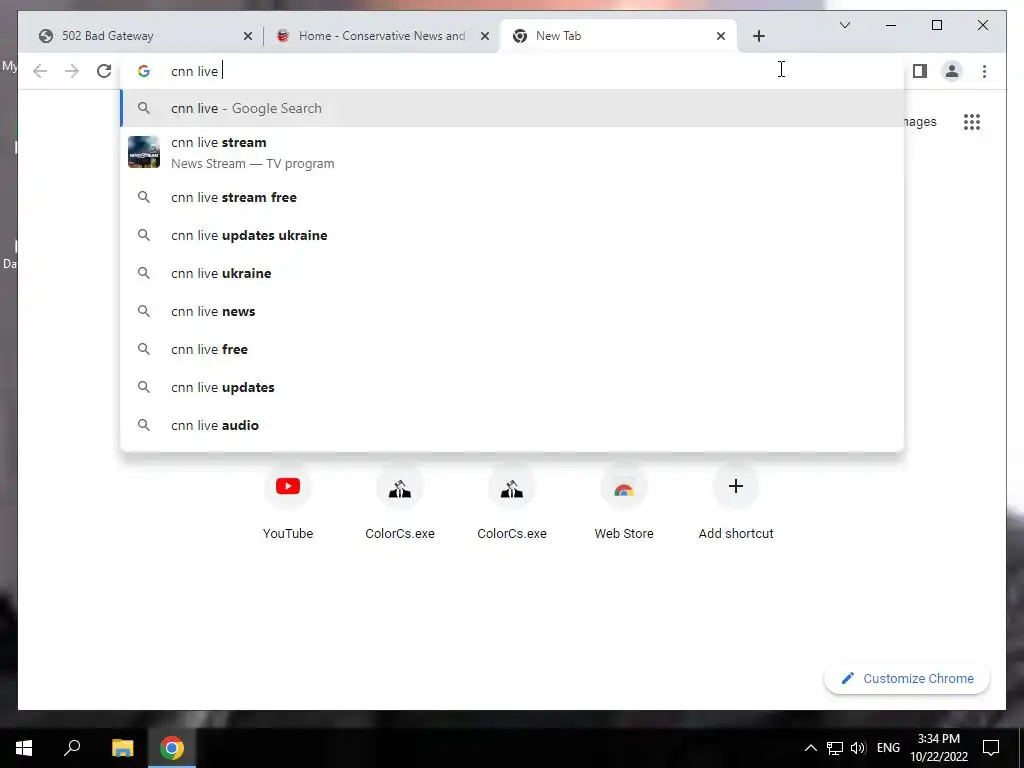The height and width of the screenshot is (768, 1024).
Task: Open the Google apps grid
Action: (972, 121)
